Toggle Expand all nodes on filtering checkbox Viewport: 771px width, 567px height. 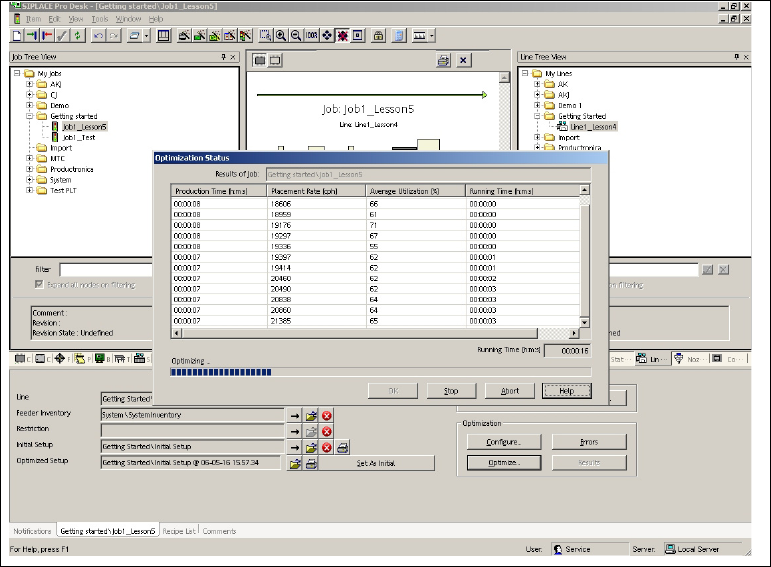(39, 285)
